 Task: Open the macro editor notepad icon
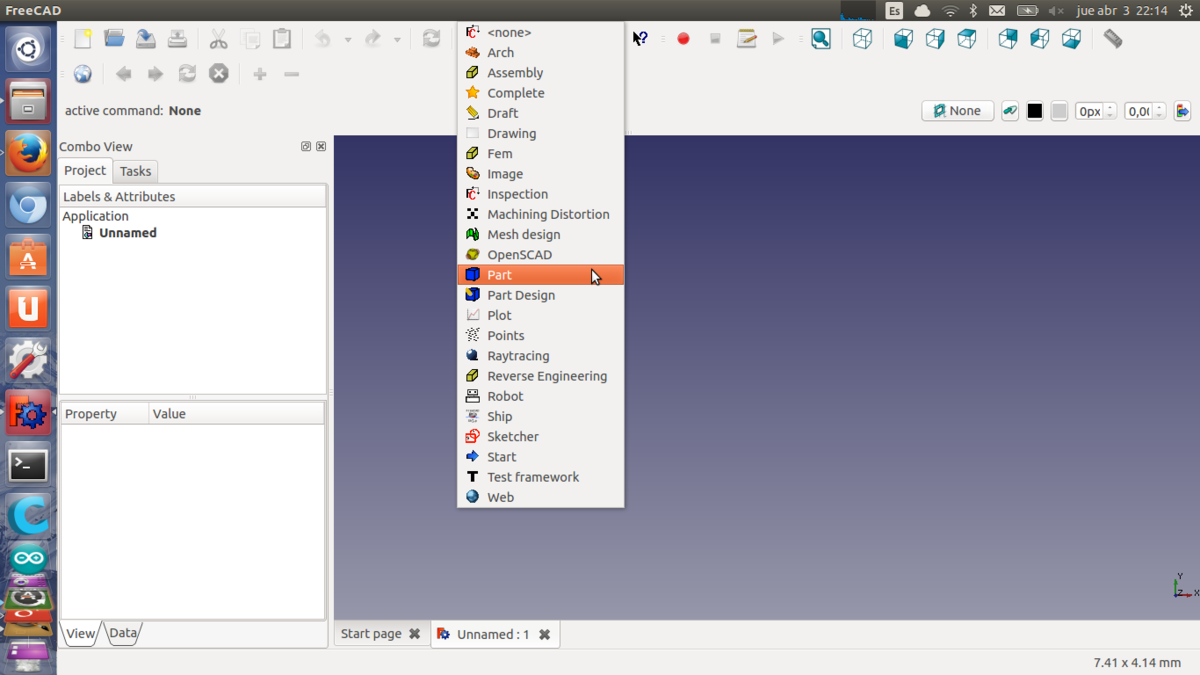[746, 39]
